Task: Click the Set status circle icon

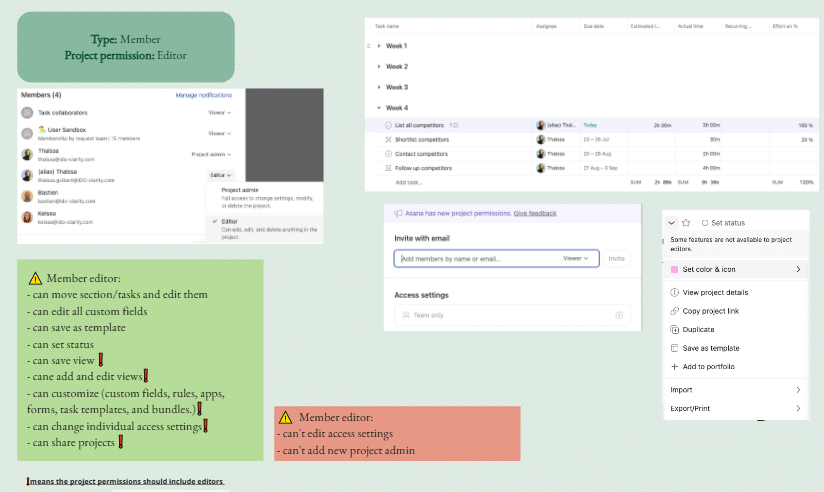Action: 705,222
